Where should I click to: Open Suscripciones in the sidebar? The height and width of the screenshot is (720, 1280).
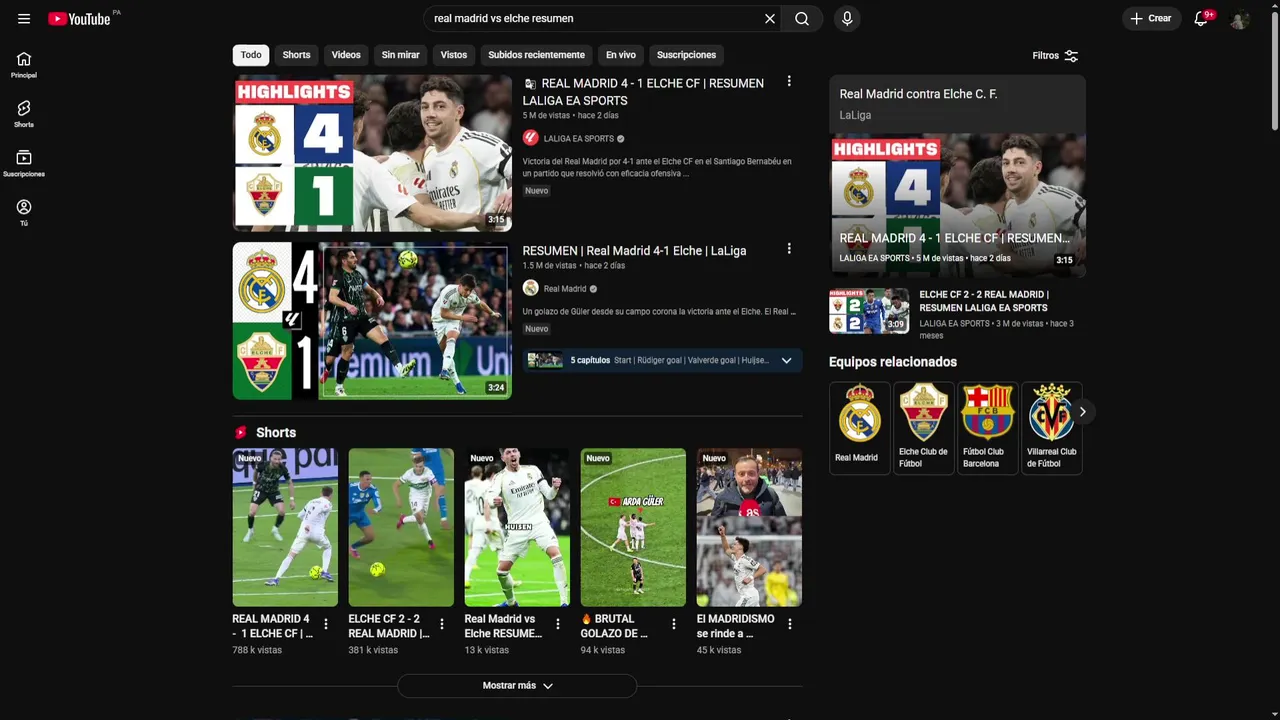tap(24, 163)
